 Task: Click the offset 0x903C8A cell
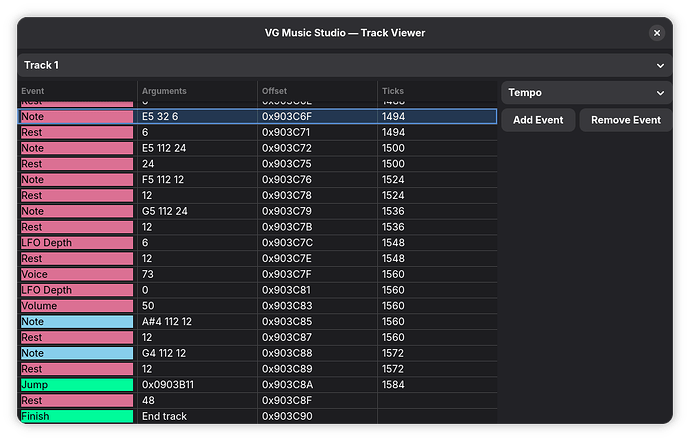pos(317,385)
